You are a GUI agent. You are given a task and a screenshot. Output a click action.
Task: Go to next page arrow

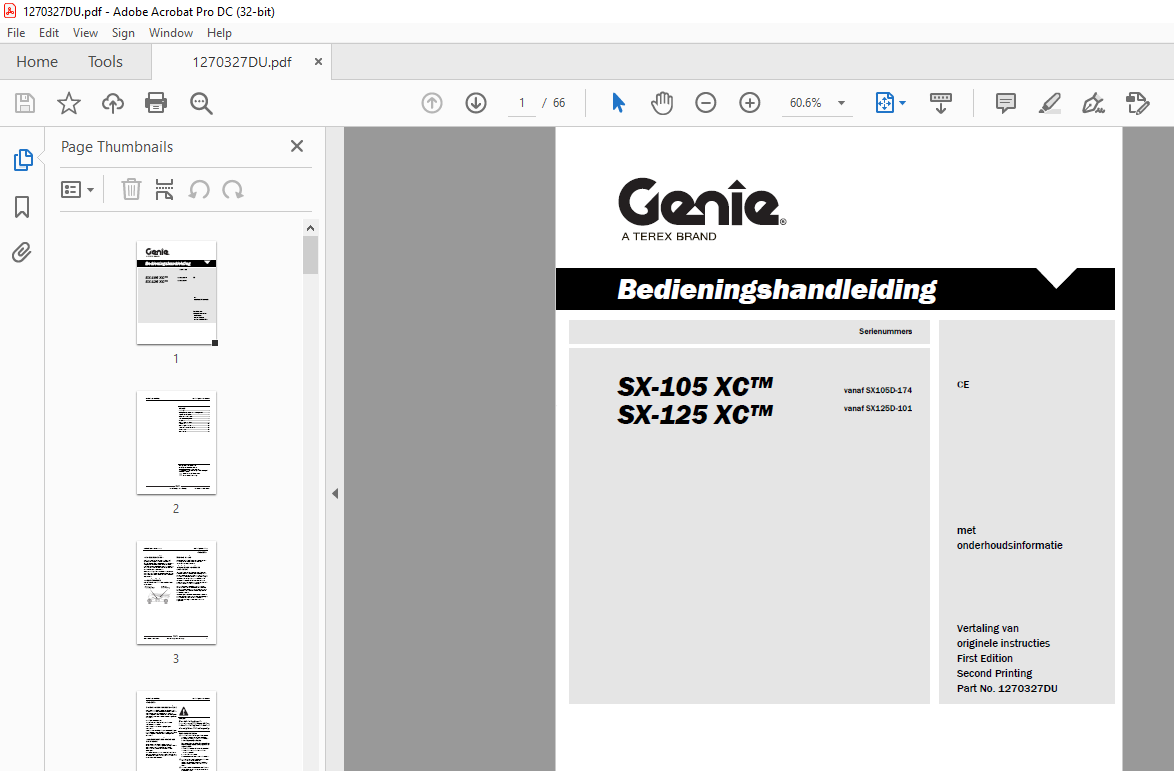click(x=476, y=103)
